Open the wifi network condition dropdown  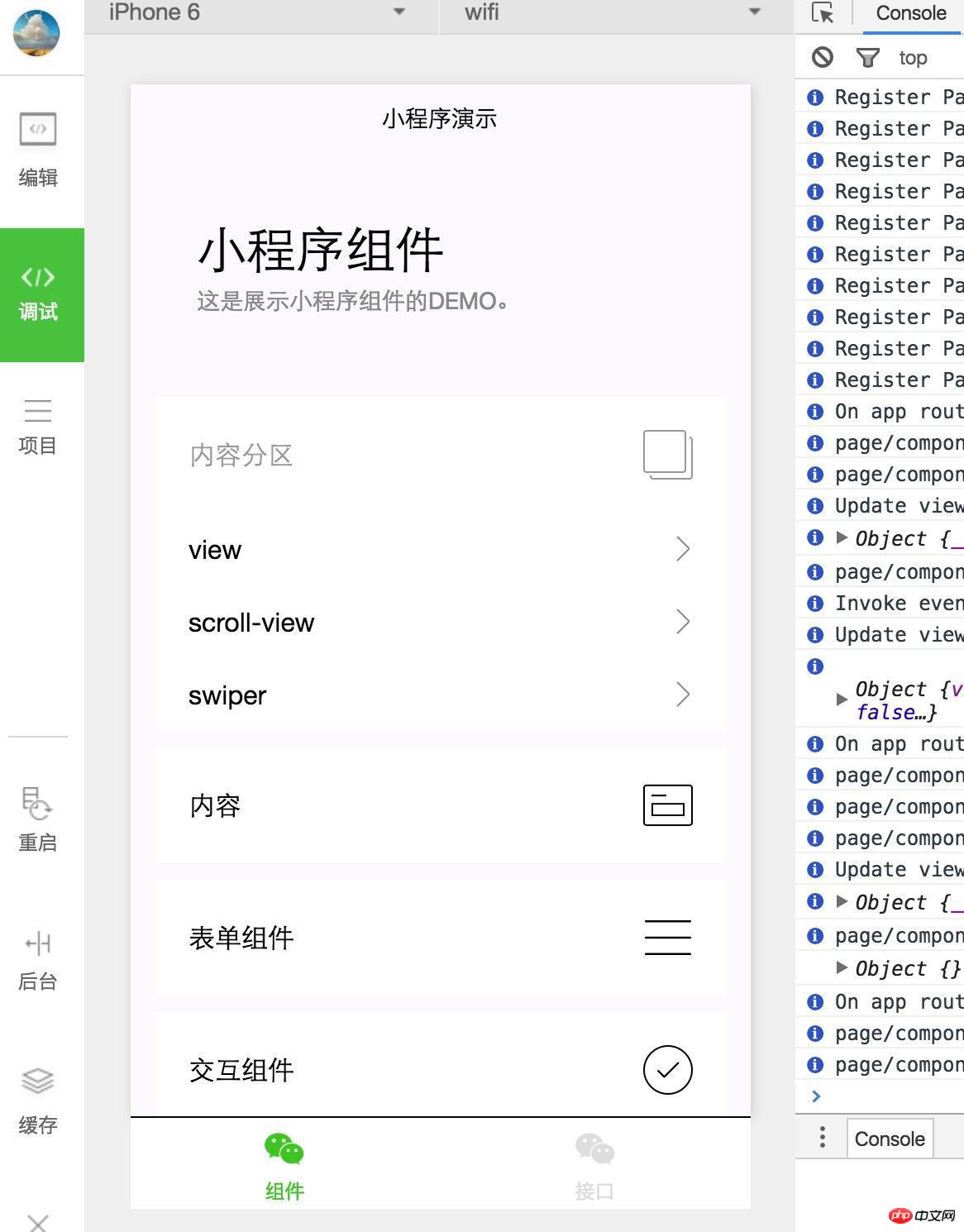612,13
